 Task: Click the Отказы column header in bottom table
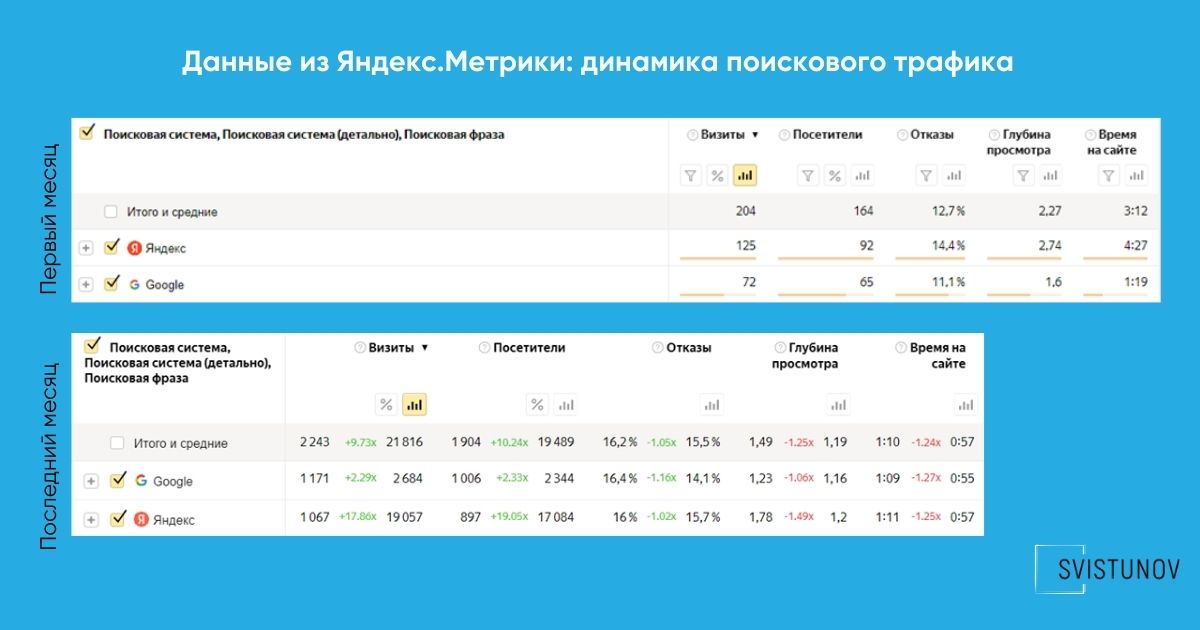click(x=689, y=348)
